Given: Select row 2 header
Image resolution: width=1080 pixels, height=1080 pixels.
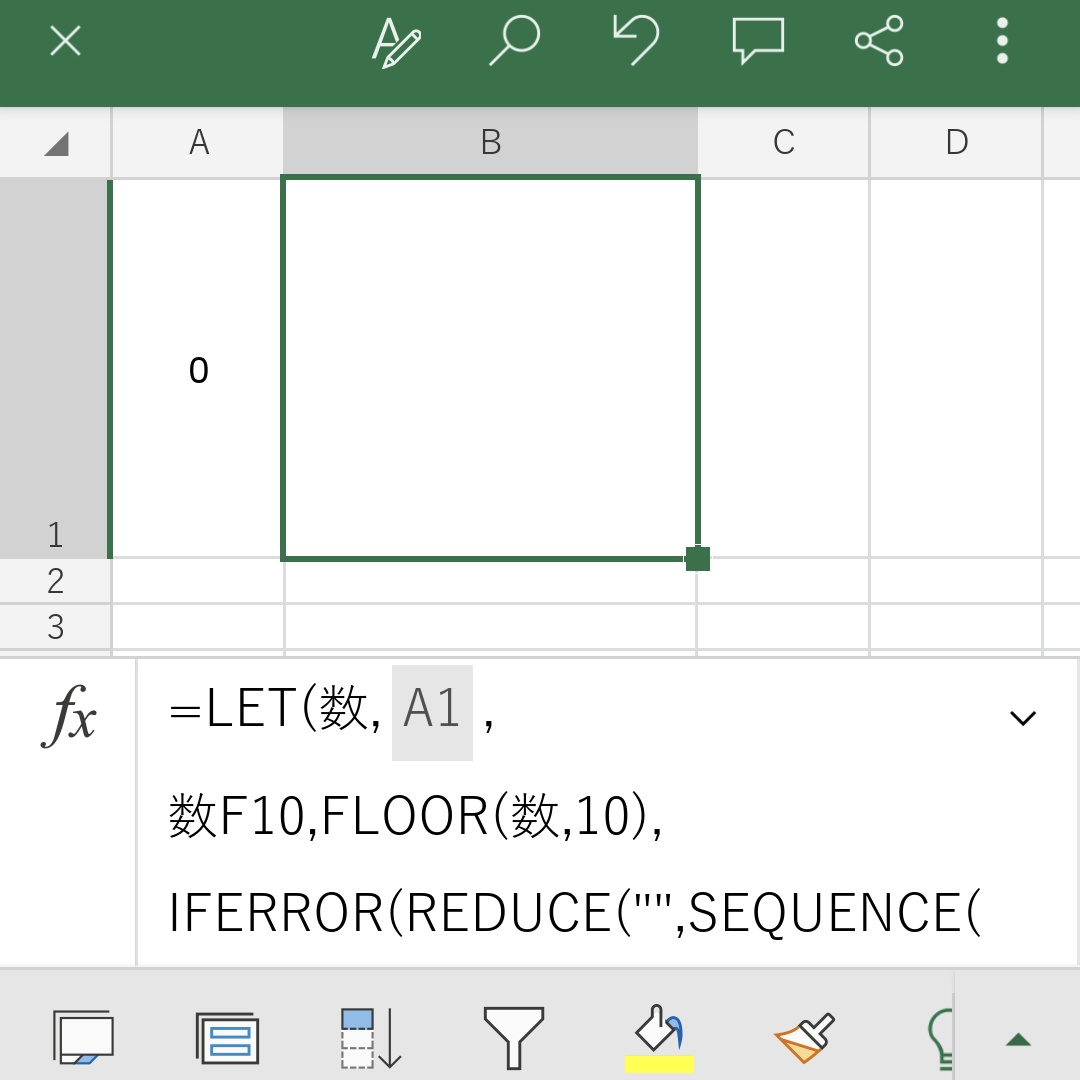Looking at the screenshot, I should point(55,581).
